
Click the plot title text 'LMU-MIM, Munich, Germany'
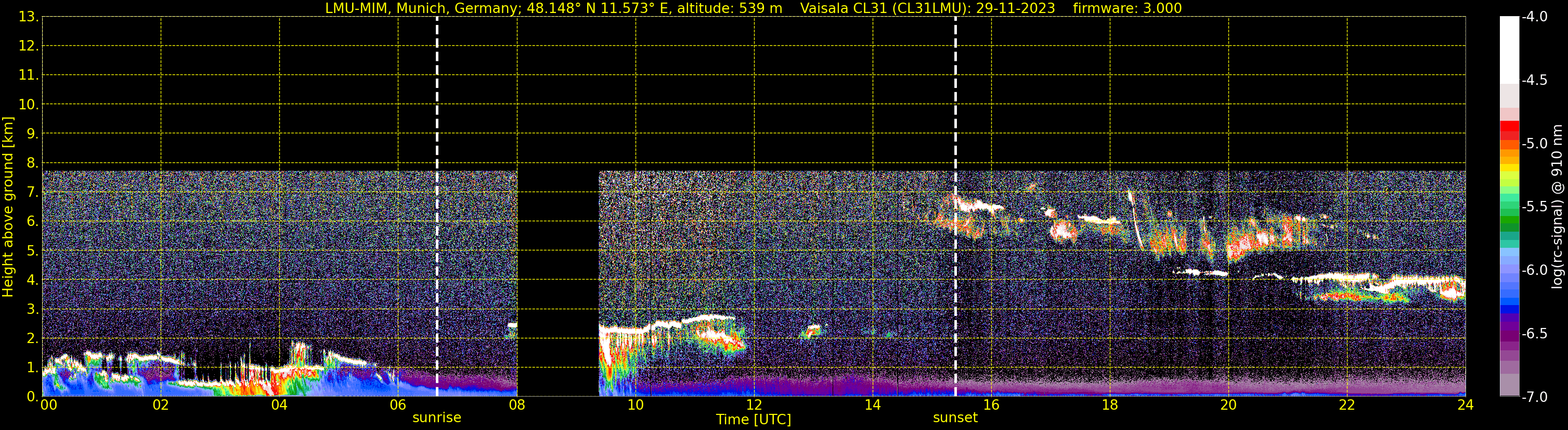[421, 8]
